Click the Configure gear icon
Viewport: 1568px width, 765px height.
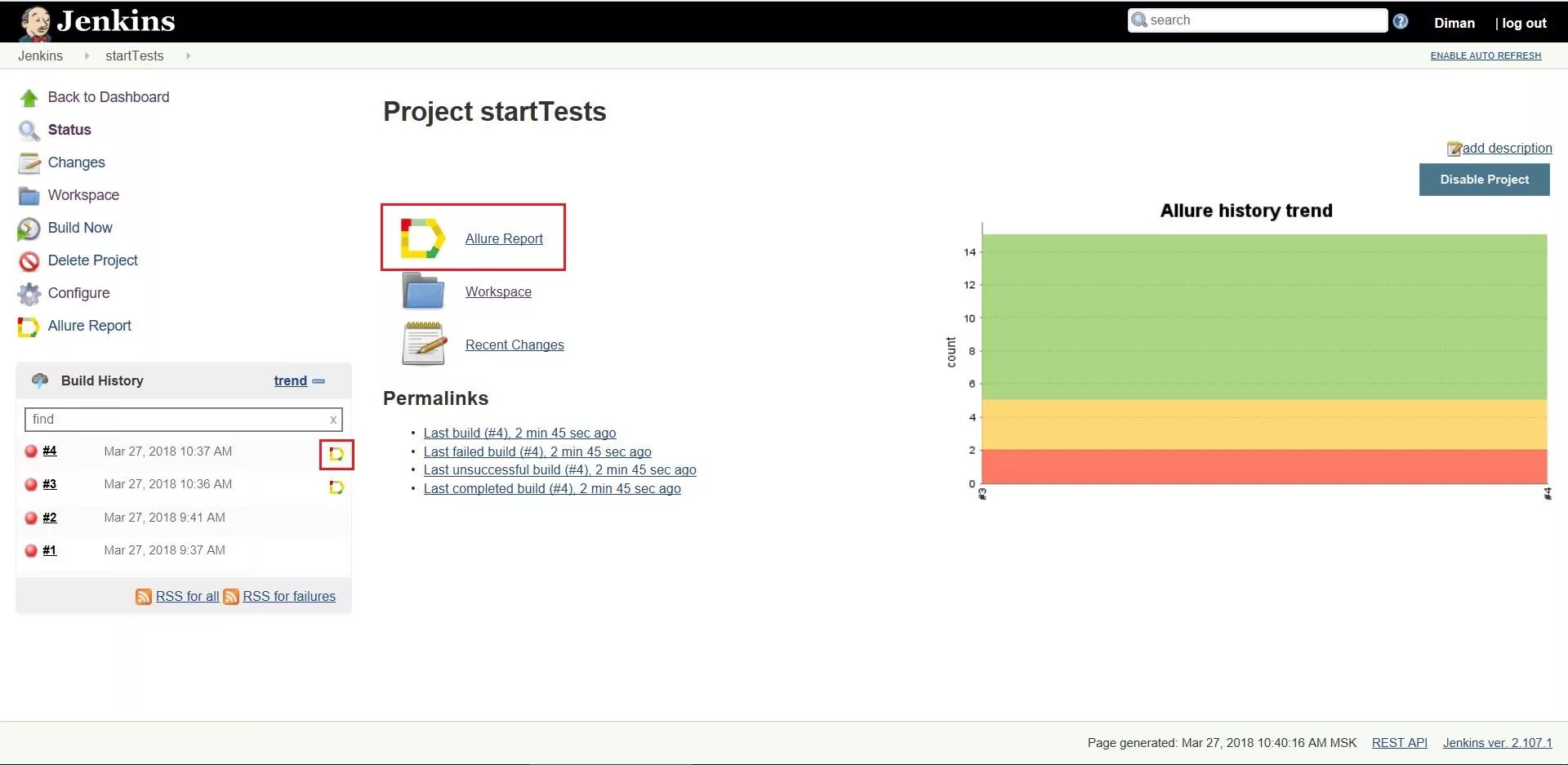point(29,294)
